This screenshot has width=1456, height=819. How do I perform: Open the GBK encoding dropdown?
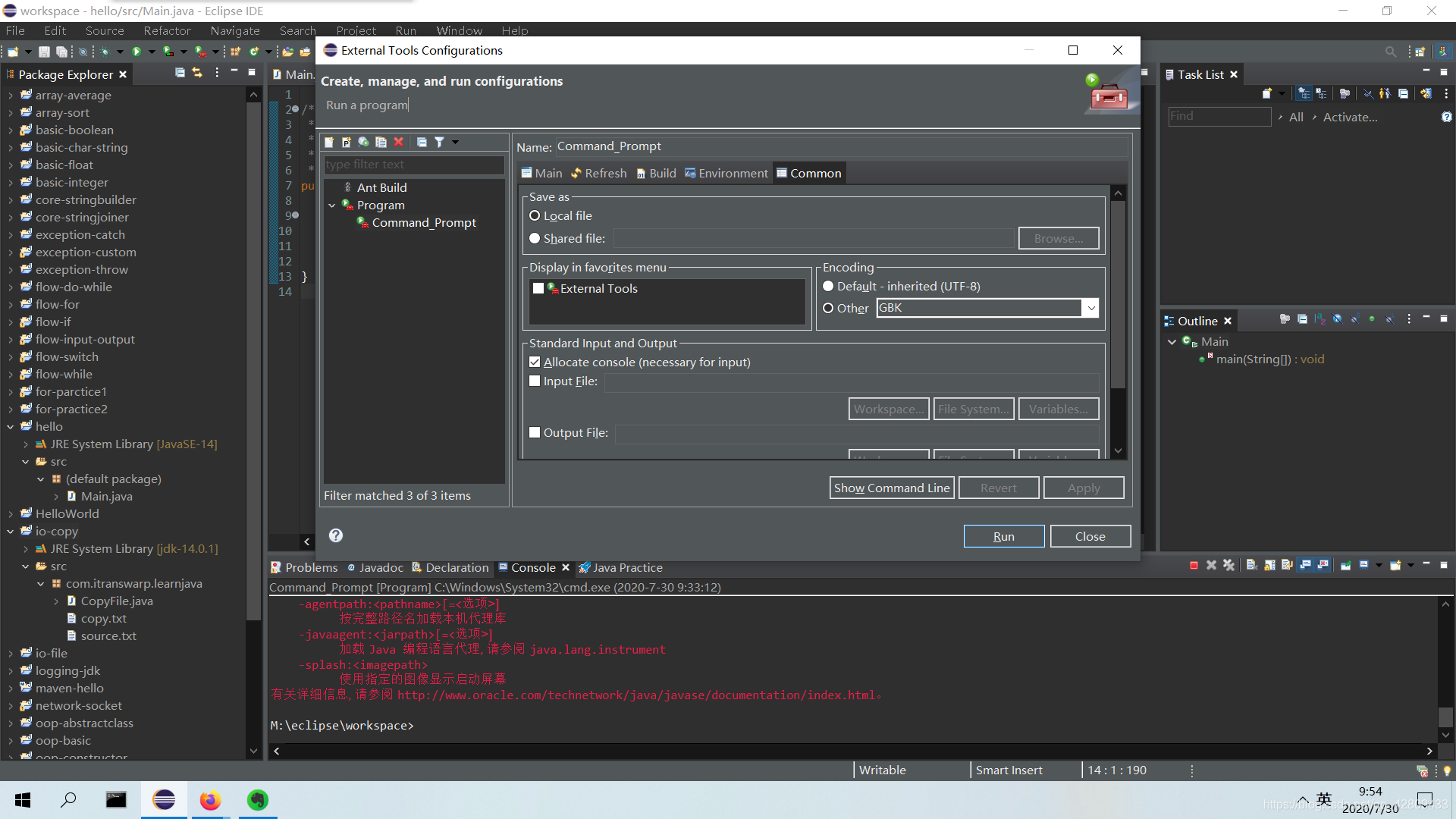[x=1090, y=308]
